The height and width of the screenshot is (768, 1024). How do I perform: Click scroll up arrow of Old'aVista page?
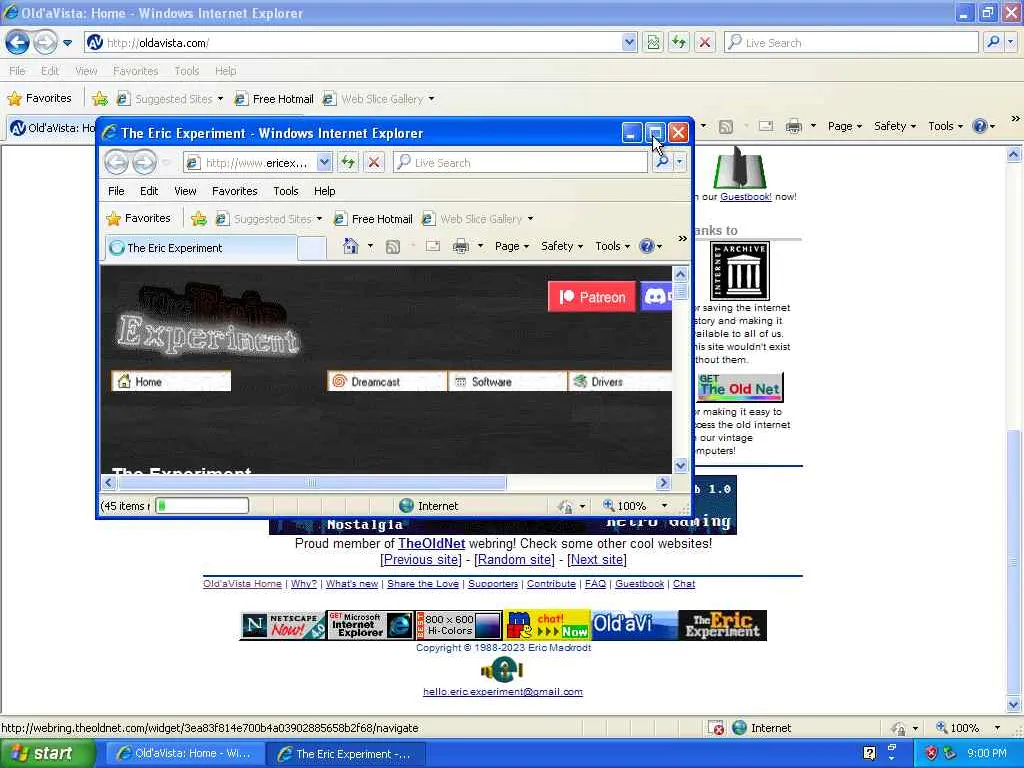(1014, 155)
